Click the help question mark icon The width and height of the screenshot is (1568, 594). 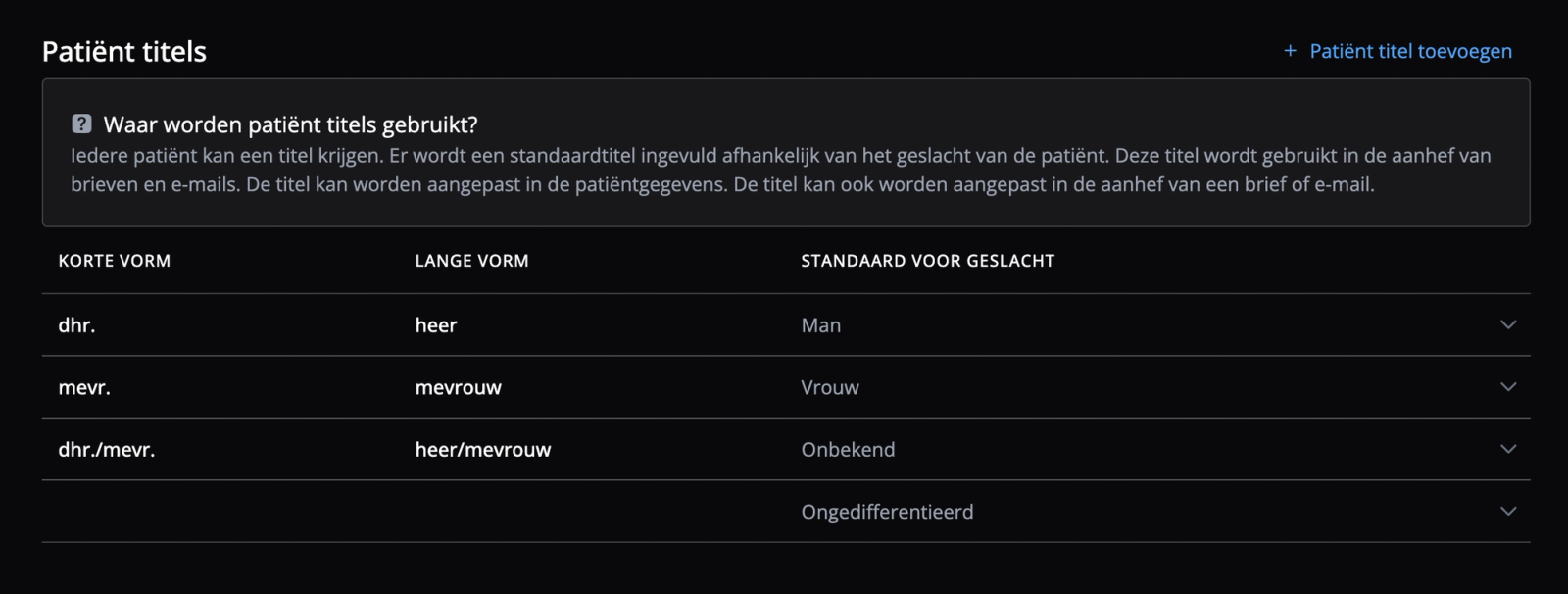[79, 124]
